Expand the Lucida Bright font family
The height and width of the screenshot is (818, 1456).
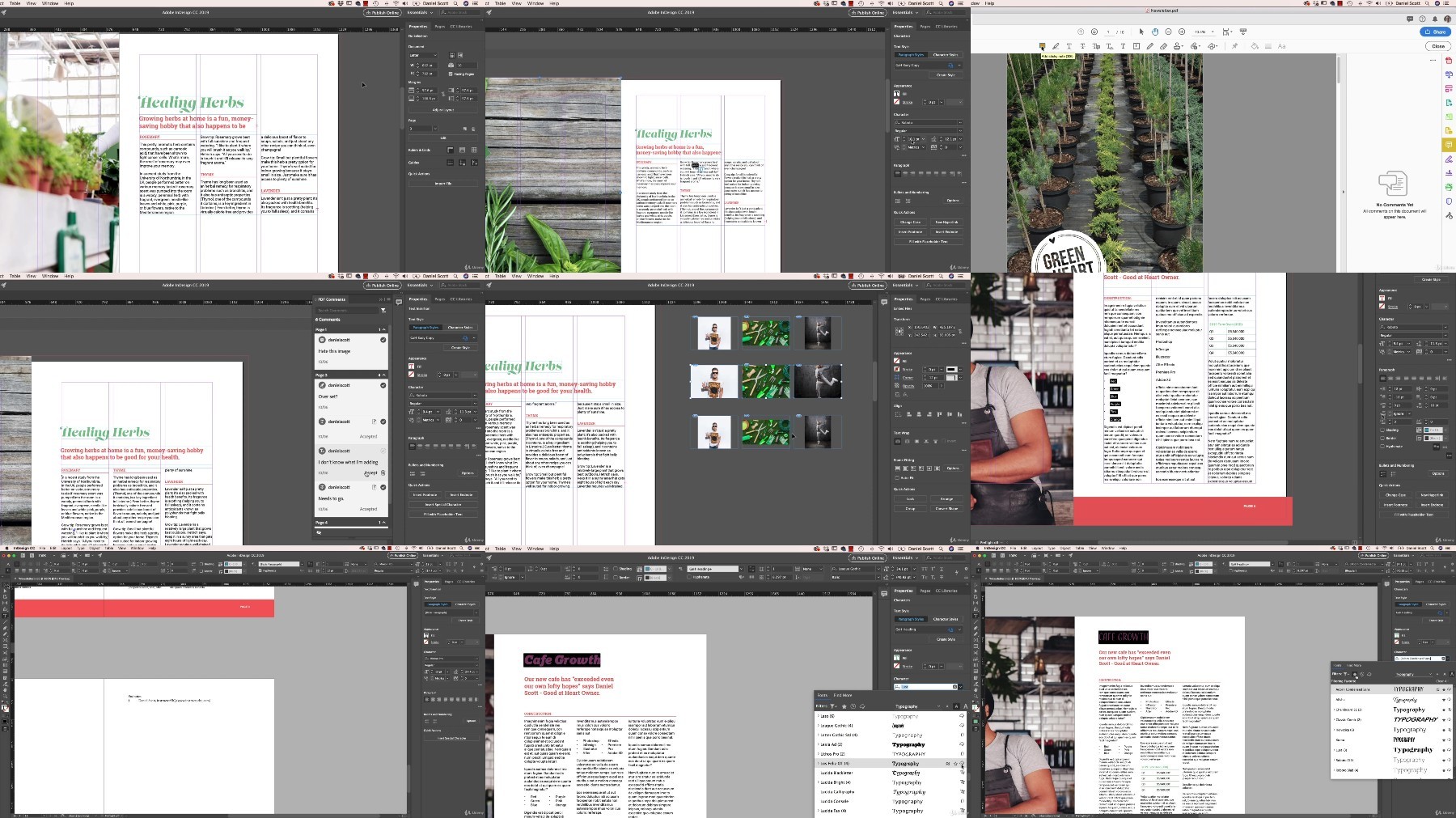coord(818,782)
